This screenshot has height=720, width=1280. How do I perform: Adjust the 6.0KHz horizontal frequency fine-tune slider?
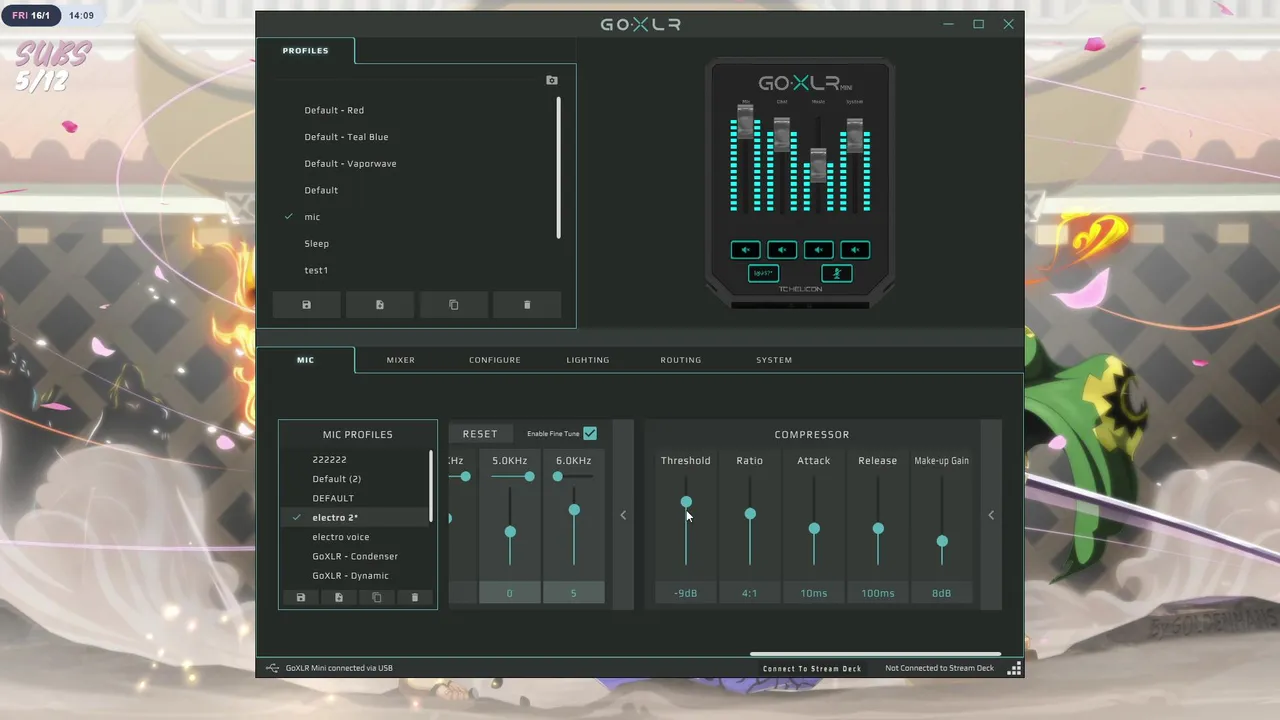[558, 476]
